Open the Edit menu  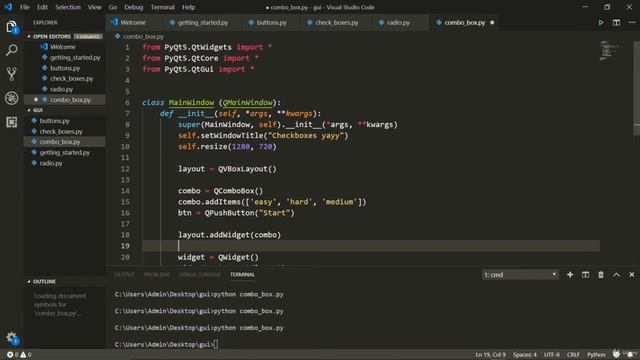pyautogui.click(x=42, y=7)
